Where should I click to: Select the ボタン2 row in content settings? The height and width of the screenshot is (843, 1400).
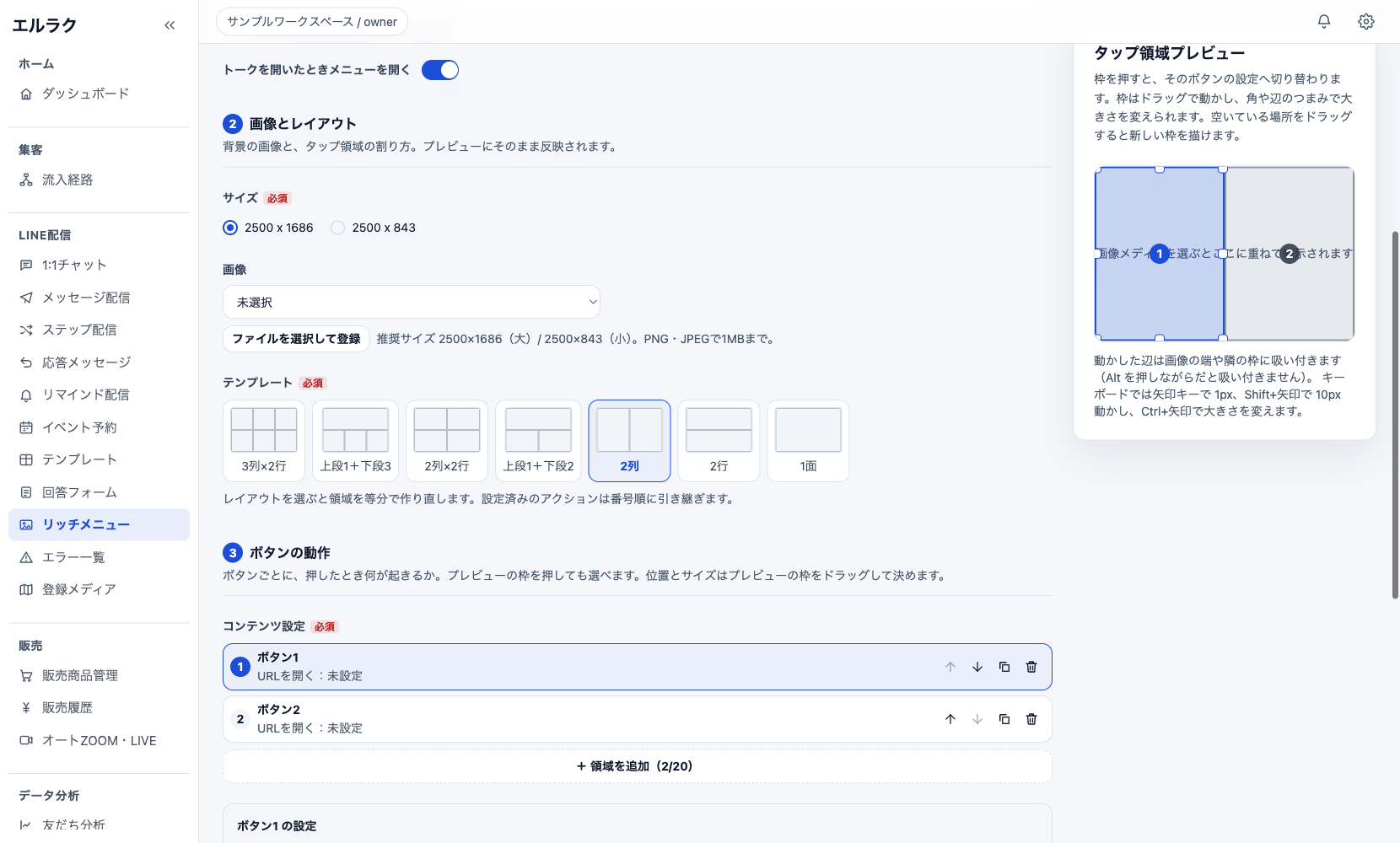tap(638, 719)
